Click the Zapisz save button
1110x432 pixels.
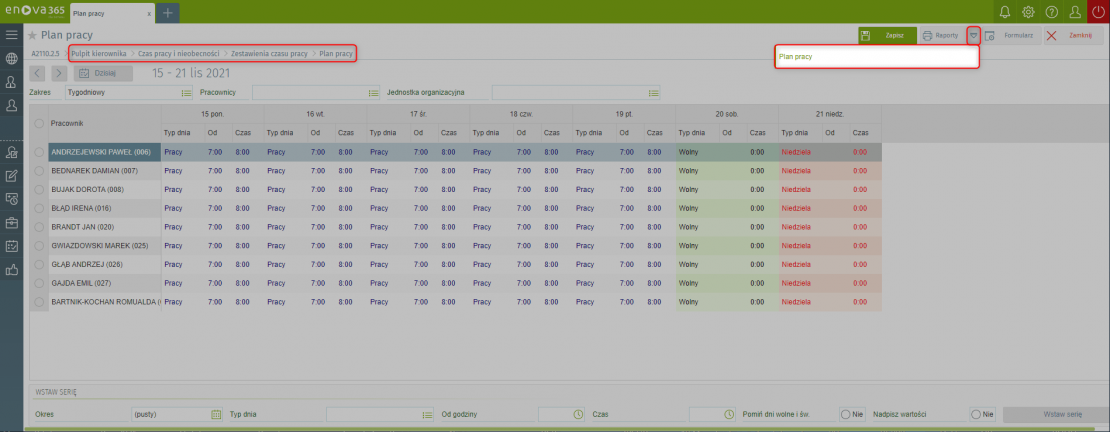point(886,35)
